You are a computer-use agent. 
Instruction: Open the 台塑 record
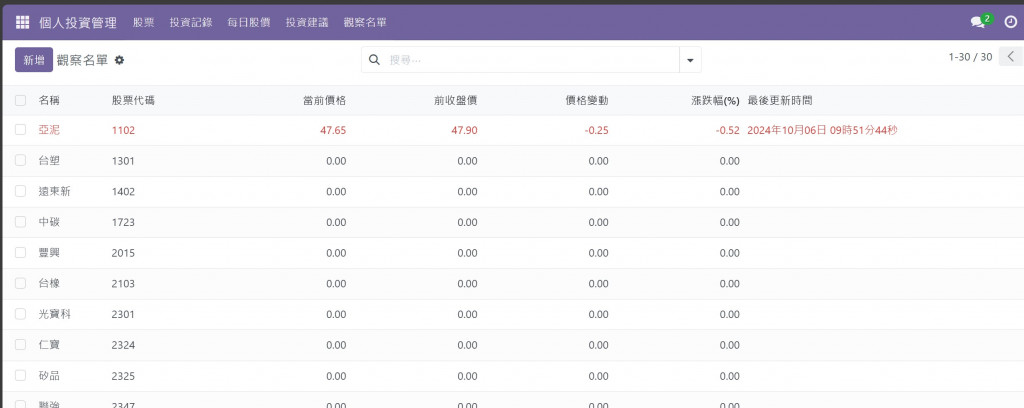(x=49, y=161)
